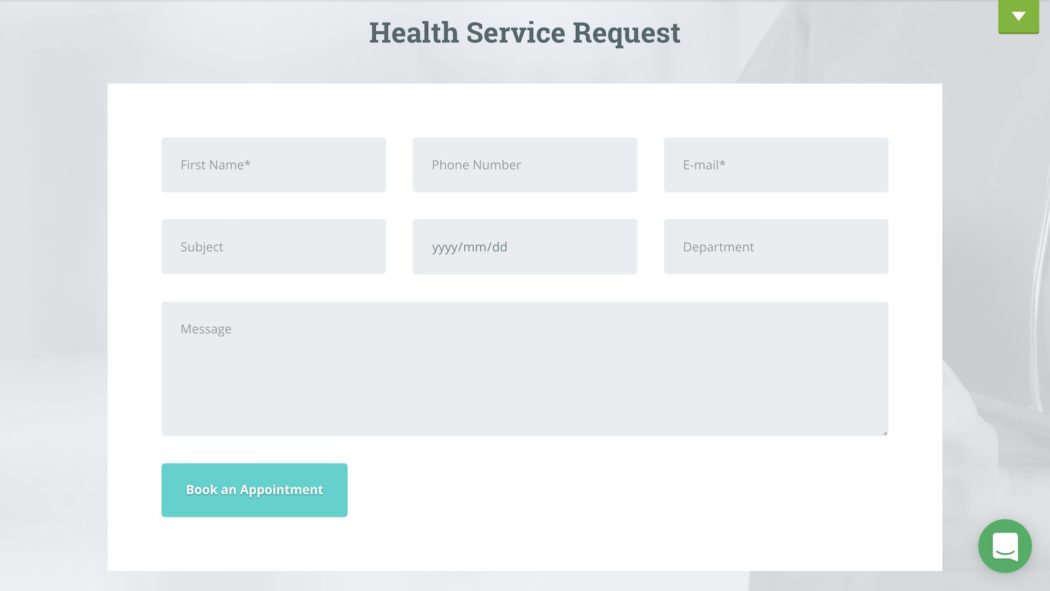Select the Subject input field
1050x591 pixels.
(273, 246)
